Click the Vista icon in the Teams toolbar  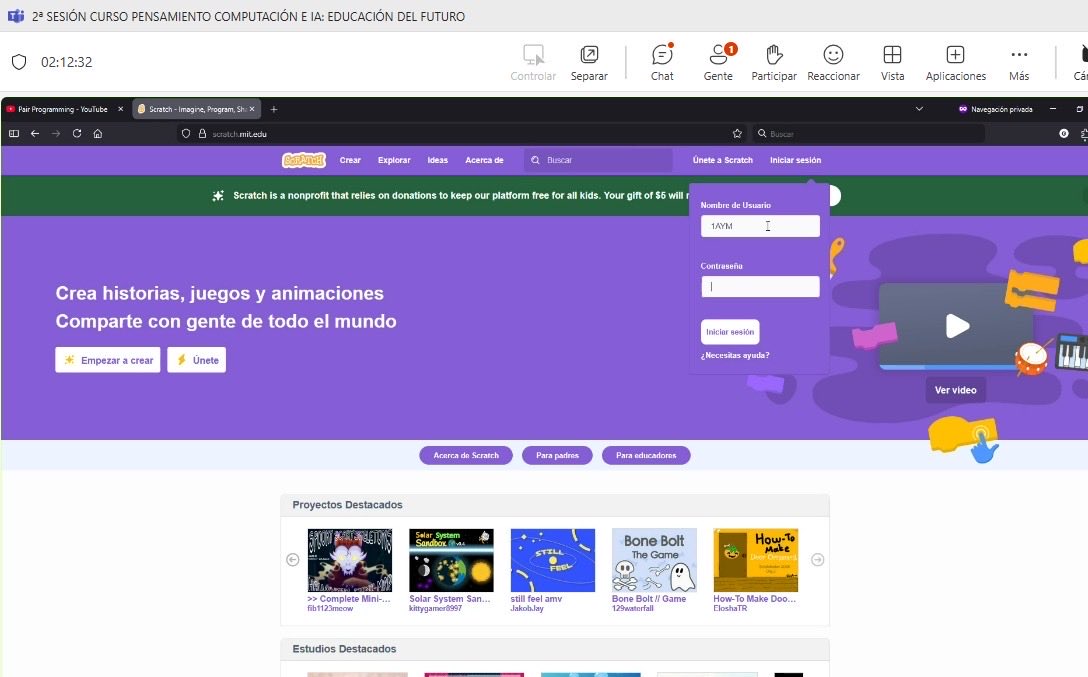click(892, 60)
